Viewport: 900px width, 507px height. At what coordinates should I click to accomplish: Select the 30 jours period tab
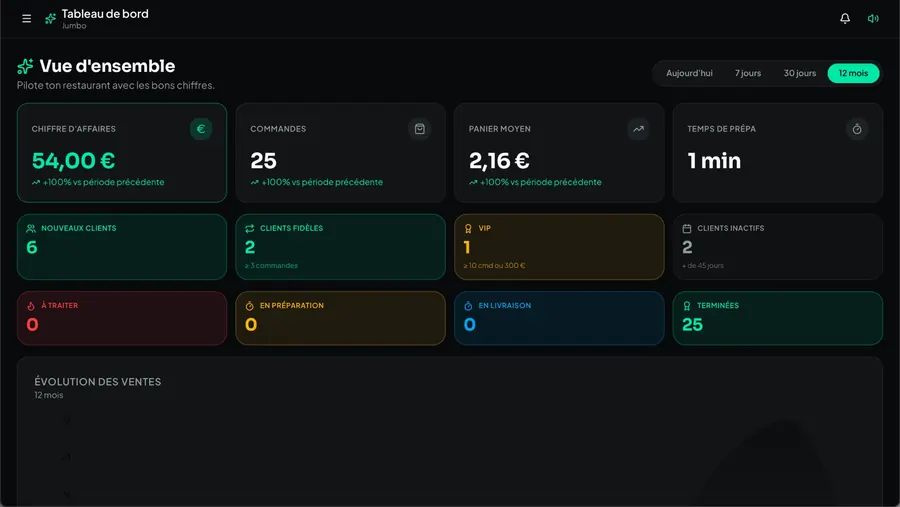click(800, 73)
